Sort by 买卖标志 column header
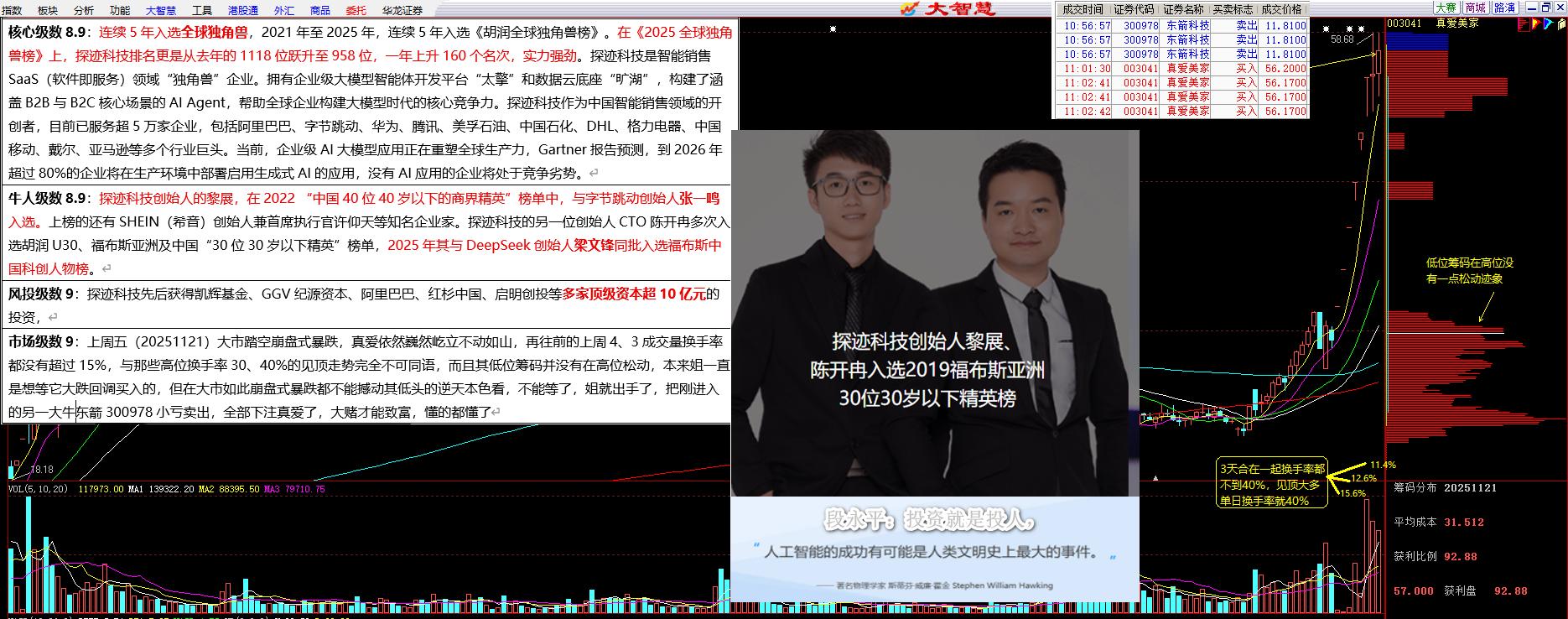Screen dimensions: 1568x619 (1233, 9)
